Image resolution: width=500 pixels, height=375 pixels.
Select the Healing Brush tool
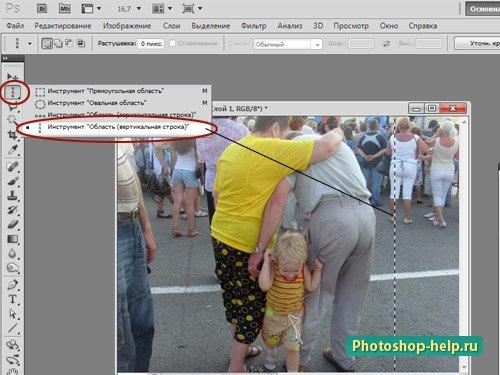13,166
